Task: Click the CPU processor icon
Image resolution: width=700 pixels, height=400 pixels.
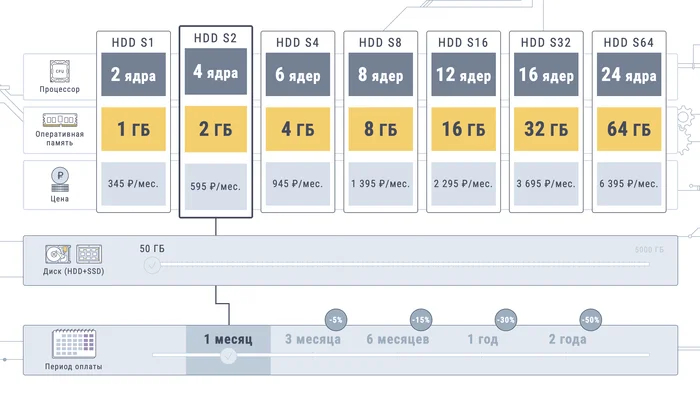Action: (62, 71)
